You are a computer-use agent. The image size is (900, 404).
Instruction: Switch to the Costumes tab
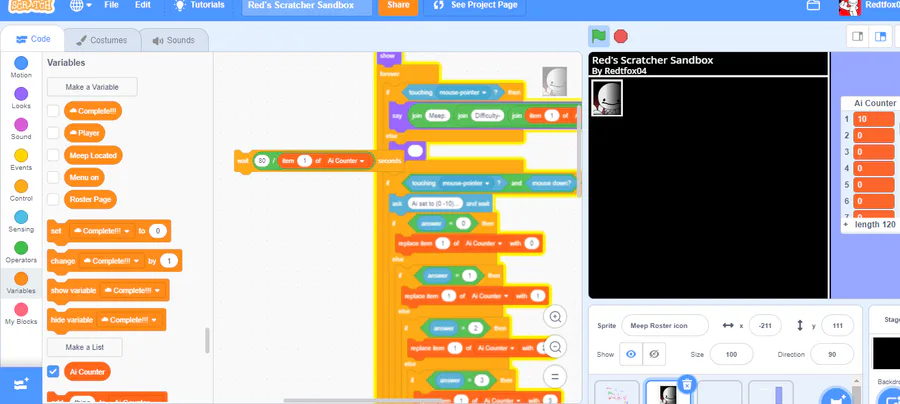tap(102, 40)
